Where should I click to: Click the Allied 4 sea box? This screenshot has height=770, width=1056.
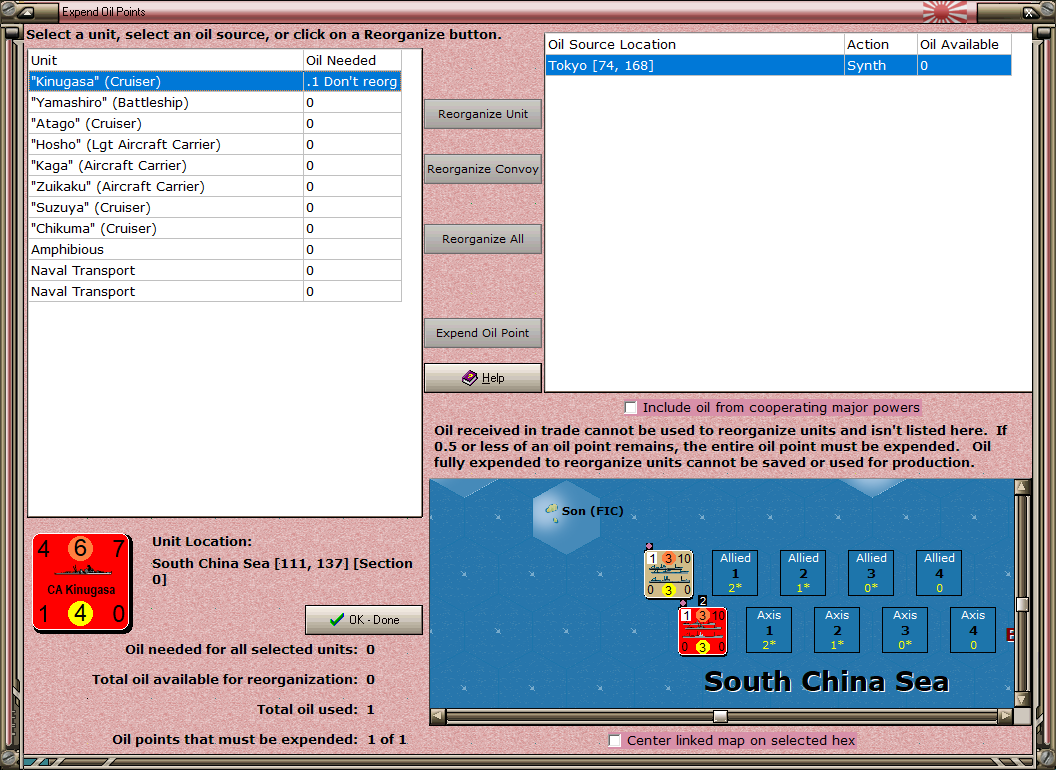coord(939,573)
